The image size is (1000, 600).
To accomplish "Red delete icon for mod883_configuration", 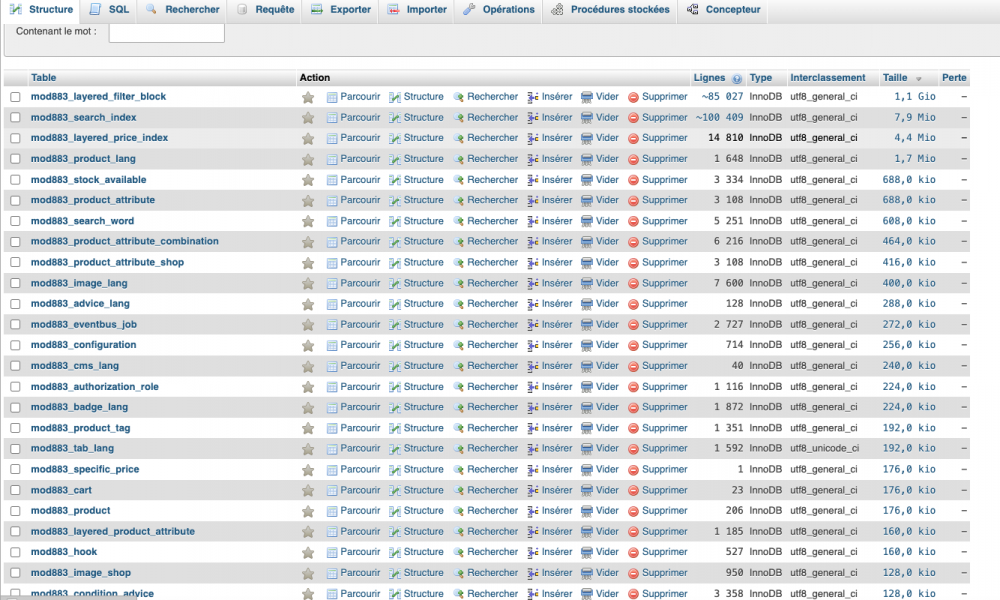I will pyautogui.click(x=633, y=346).
